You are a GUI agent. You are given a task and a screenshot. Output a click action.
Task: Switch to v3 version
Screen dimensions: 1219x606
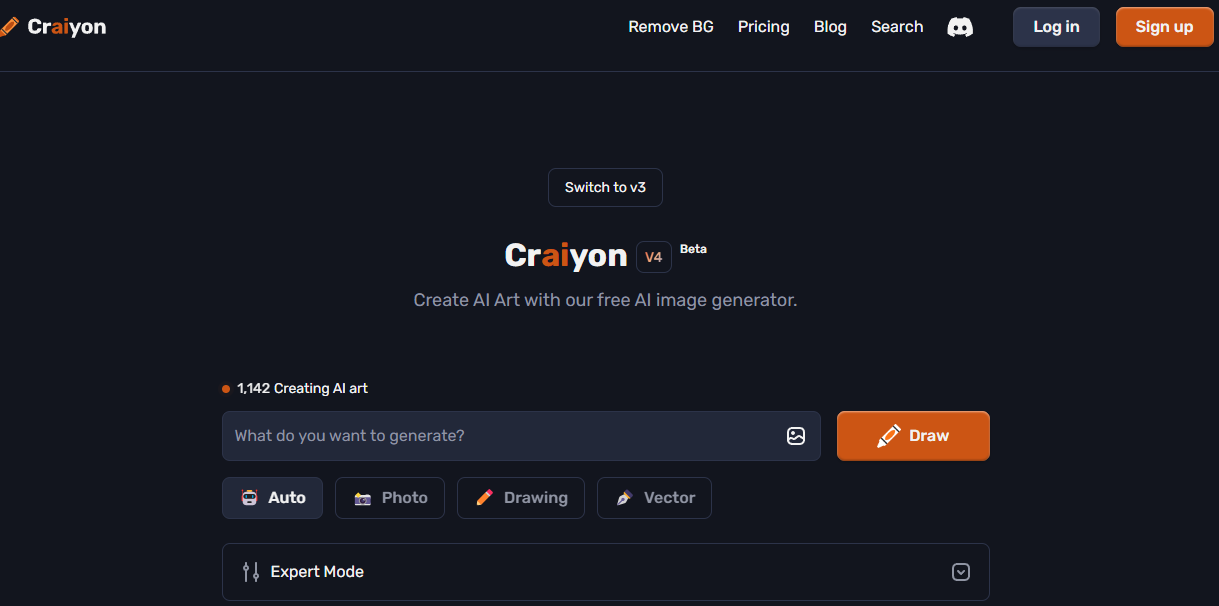tap(605, 187)
